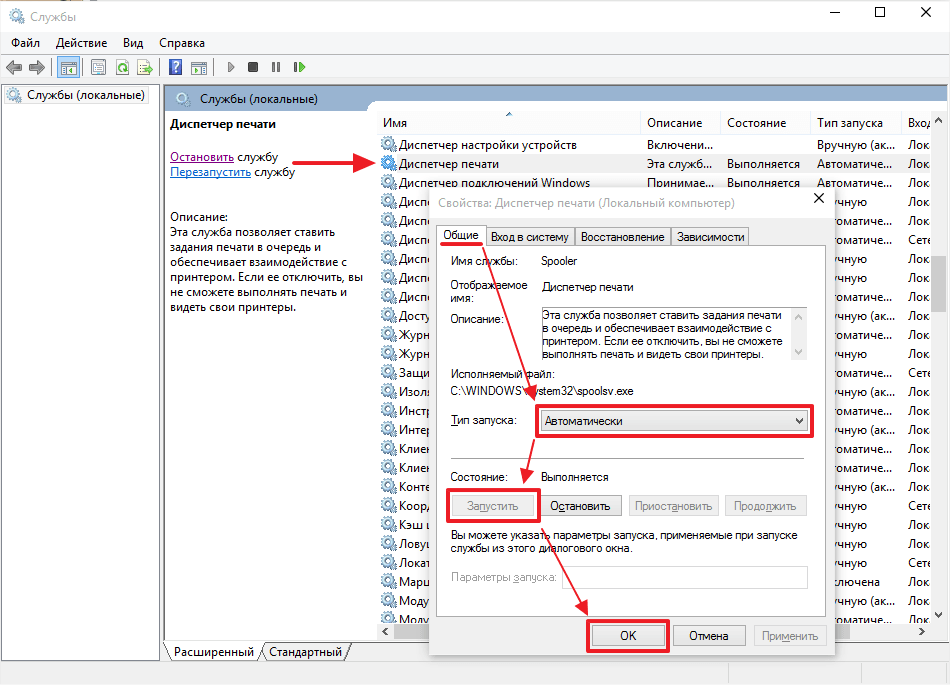The image size is (950, 685).
Task: Click gear icon of Диспетчер подключений Windows row
Action: [388, 182]
